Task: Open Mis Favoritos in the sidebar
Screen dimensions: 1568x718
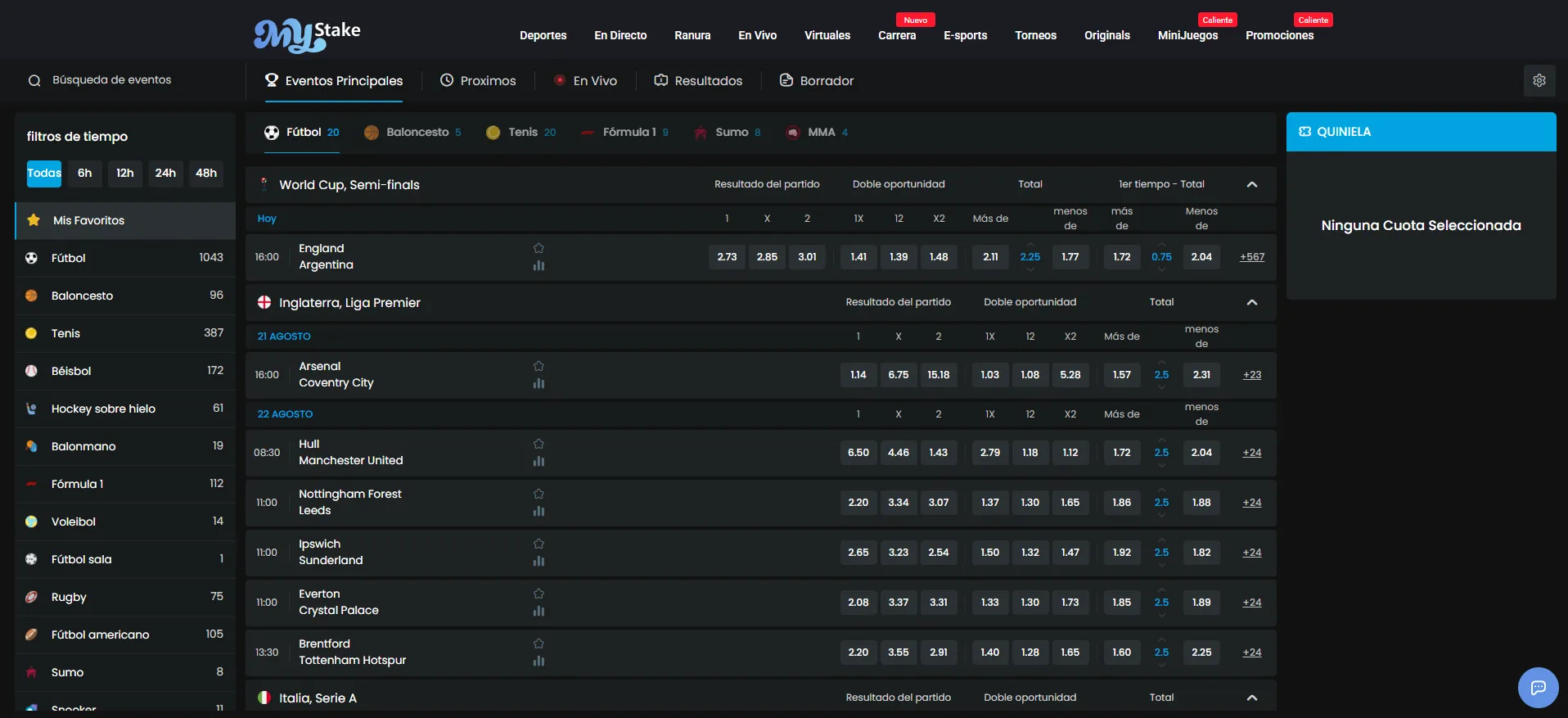Action: click(125, 220)
